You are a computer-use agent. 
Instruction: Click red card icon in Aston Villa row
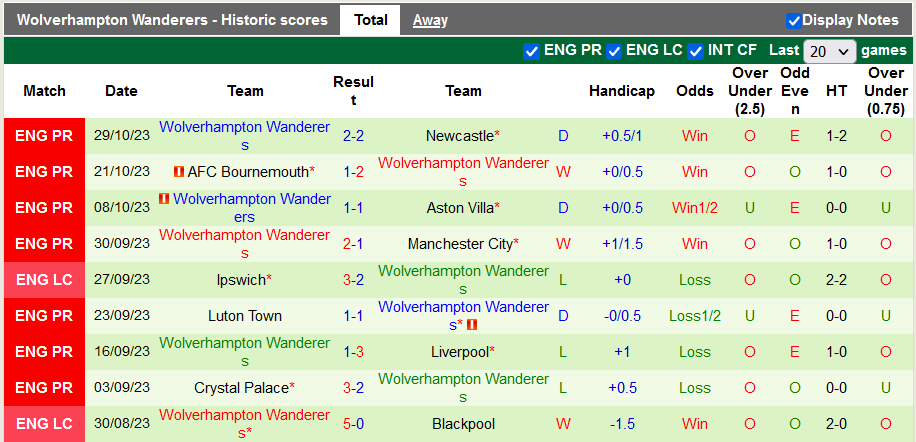[x=164, y=199]
